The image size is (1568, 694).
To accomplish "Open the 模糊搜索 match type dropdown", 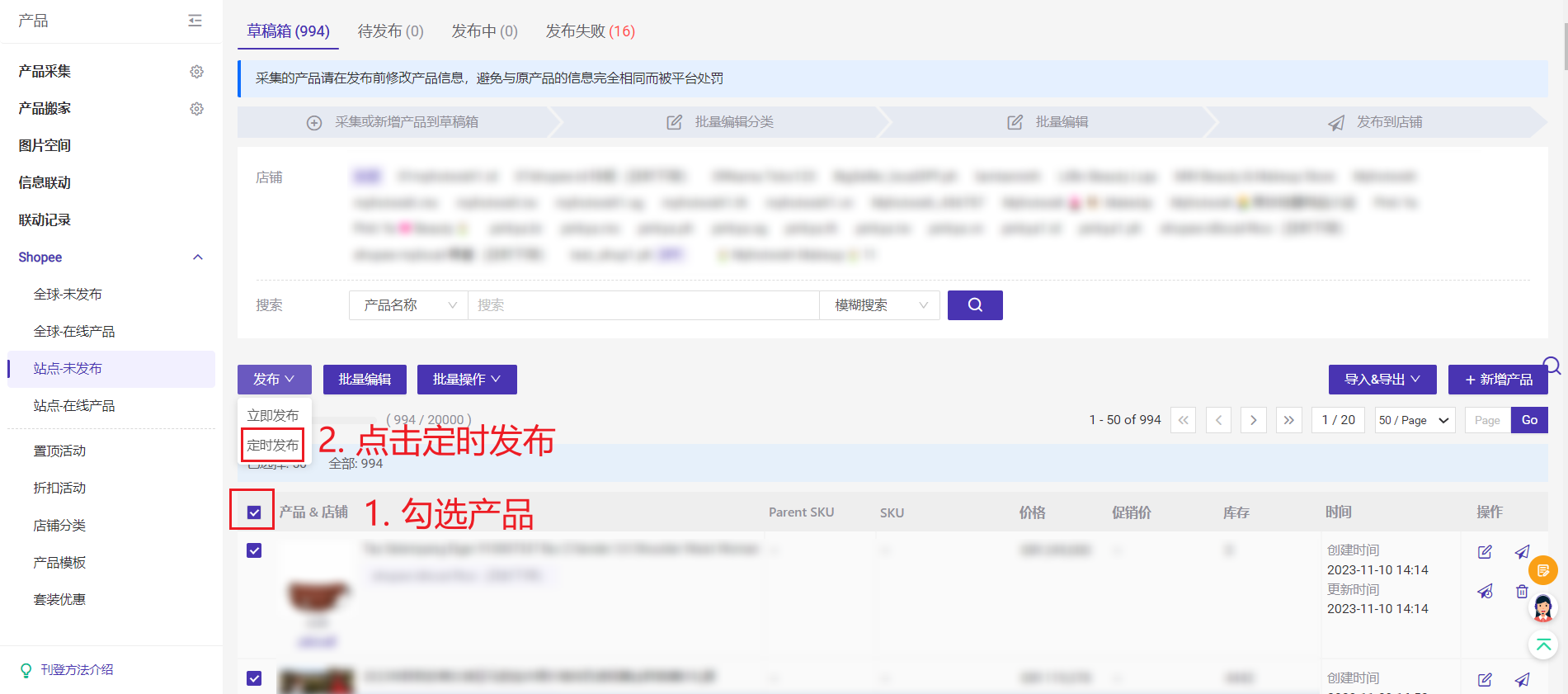I will coord(879,305).
